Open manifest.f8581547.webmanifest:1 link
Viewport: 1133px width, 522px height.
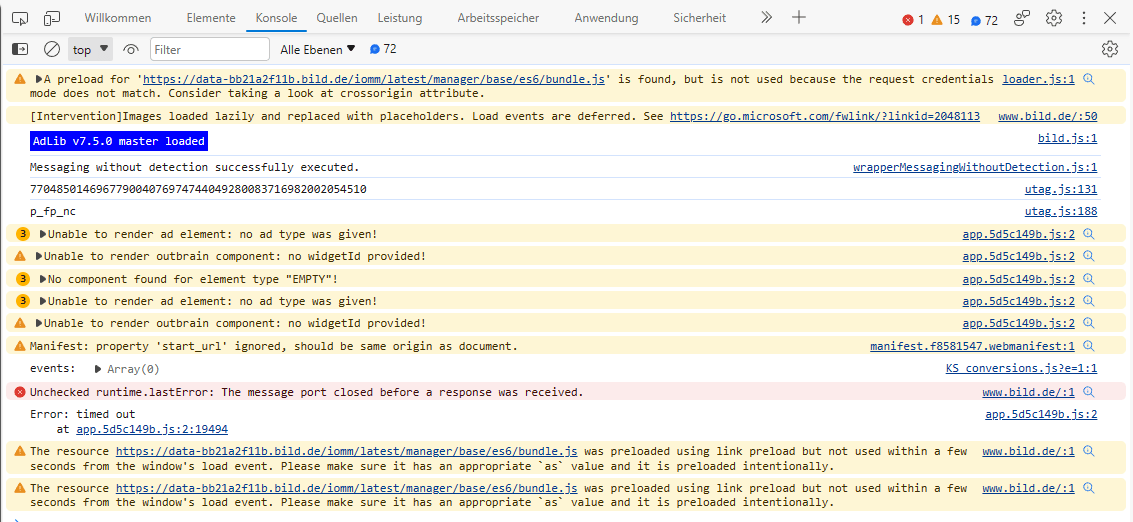pos(972,346)
